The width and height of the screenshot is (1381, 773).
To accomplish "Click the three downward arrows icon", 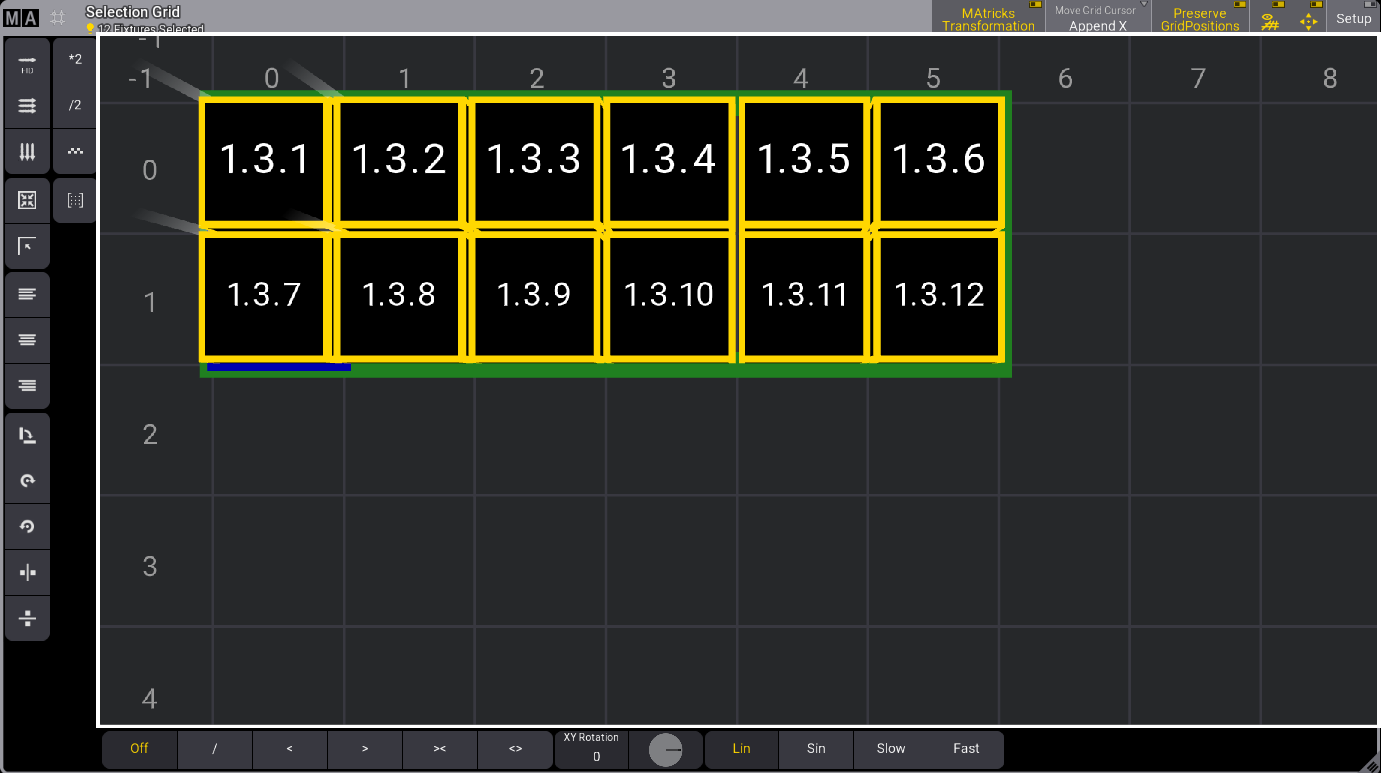I will tap(27, 152).
